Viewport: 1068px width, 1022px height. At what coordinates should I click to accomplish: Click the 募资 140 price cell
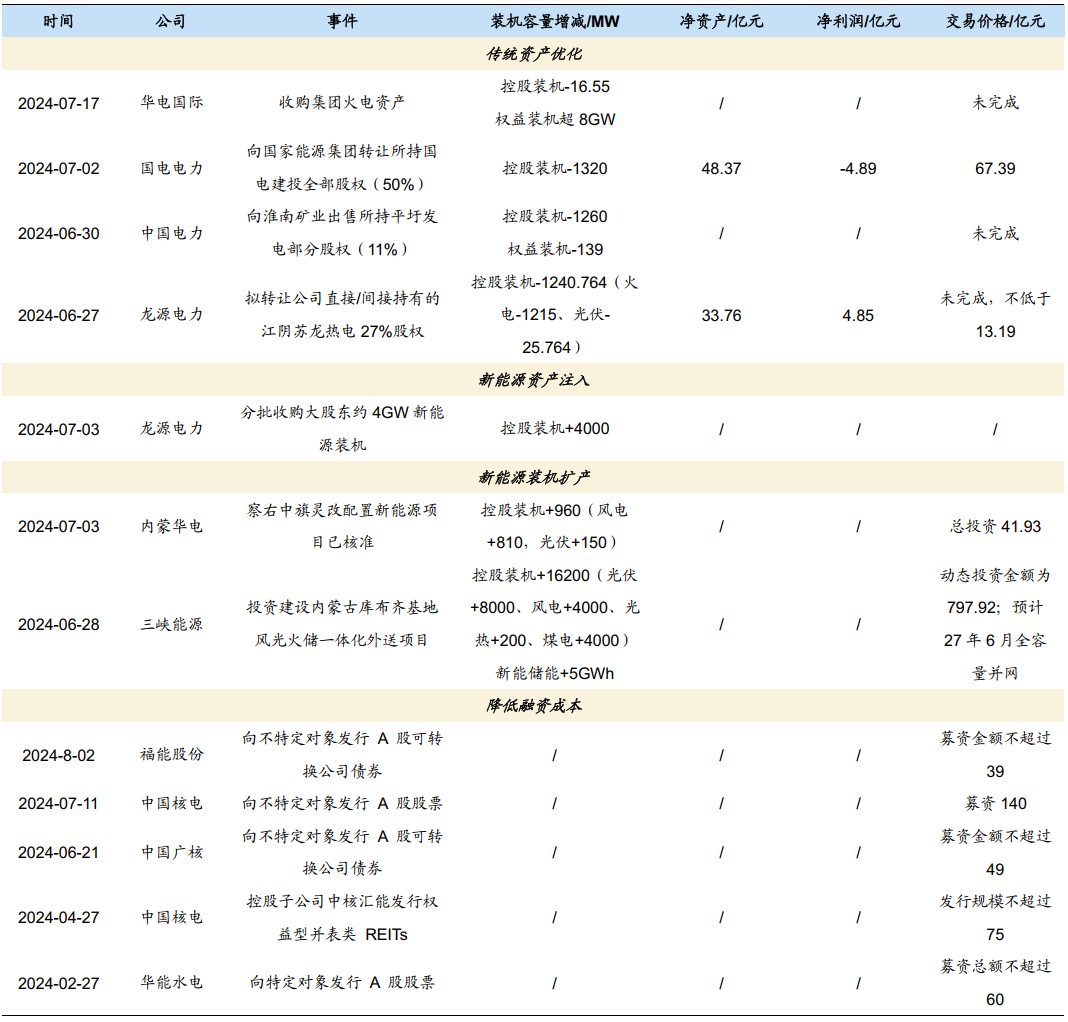click(995, 803)
